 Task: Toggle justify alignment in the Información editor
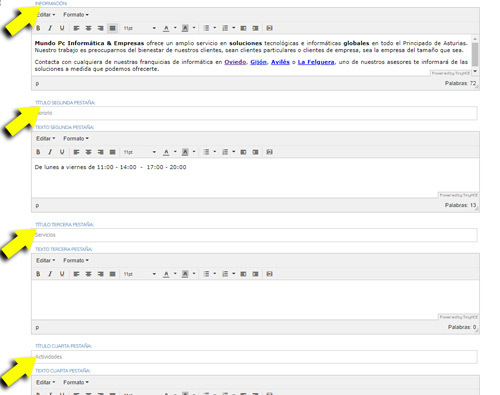[x=113, y=28]
